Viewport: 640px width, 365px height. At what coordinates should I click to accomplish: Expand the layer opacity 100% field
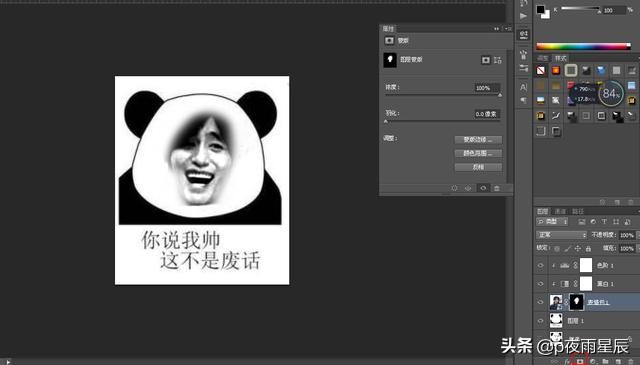(x=627, y=235)
